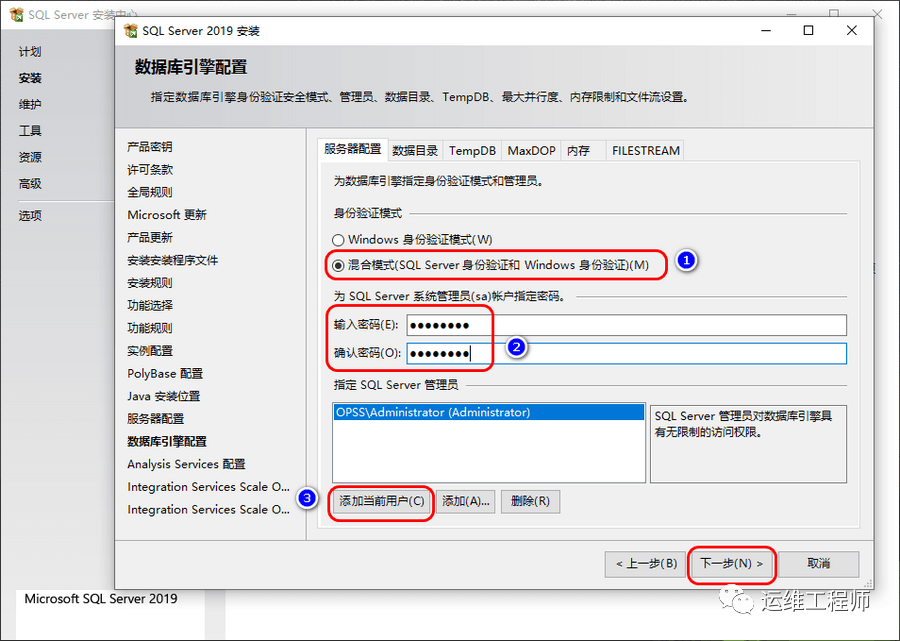Switch to the FILESTREAM tab
Screen dimensions: 900x641
(x=646, y=151)
